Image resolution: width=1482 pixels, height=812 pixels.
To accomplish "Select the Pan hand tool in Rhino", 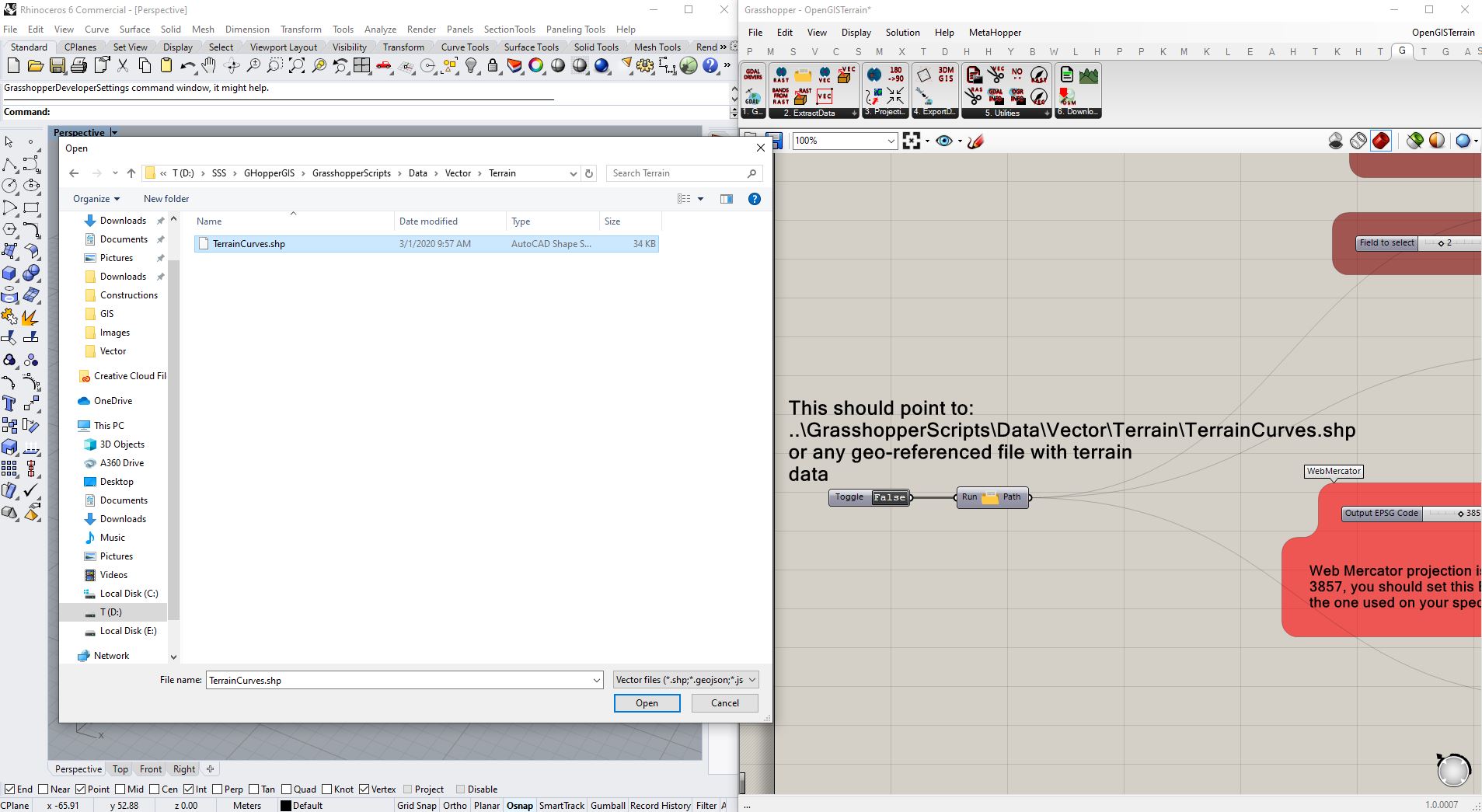I will (209, 66).
